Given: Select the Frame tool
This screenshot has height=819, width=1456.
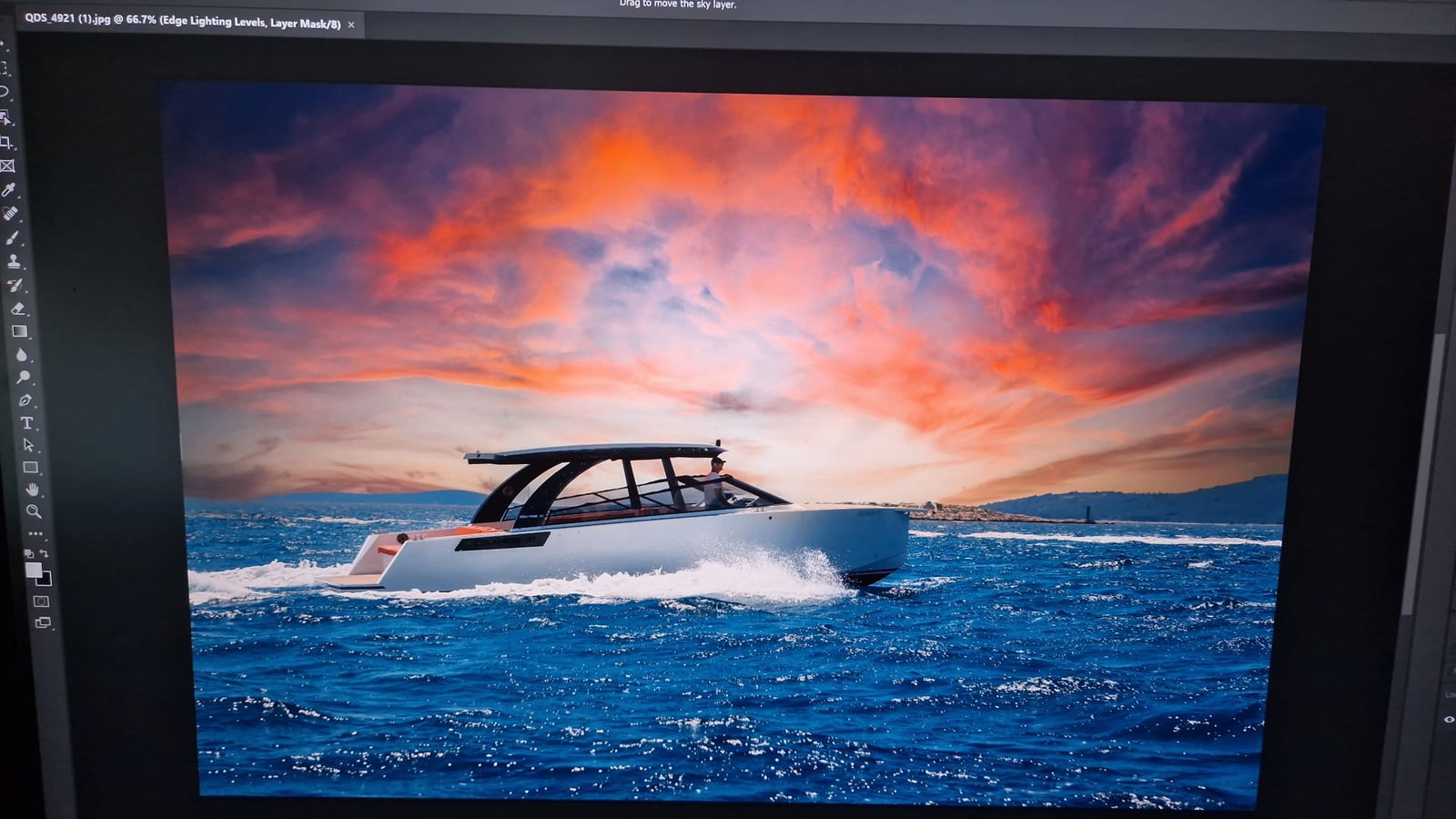Looking at the screenshot, I should pyautogui.click(x=8, y=166).
